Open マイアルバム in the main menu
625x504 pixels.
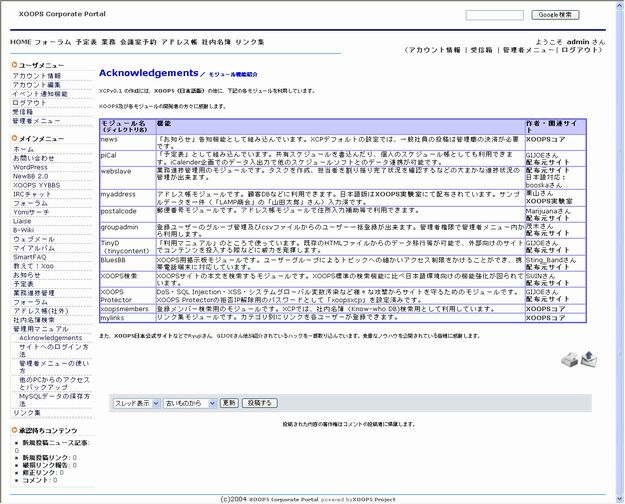pos(34,248)
